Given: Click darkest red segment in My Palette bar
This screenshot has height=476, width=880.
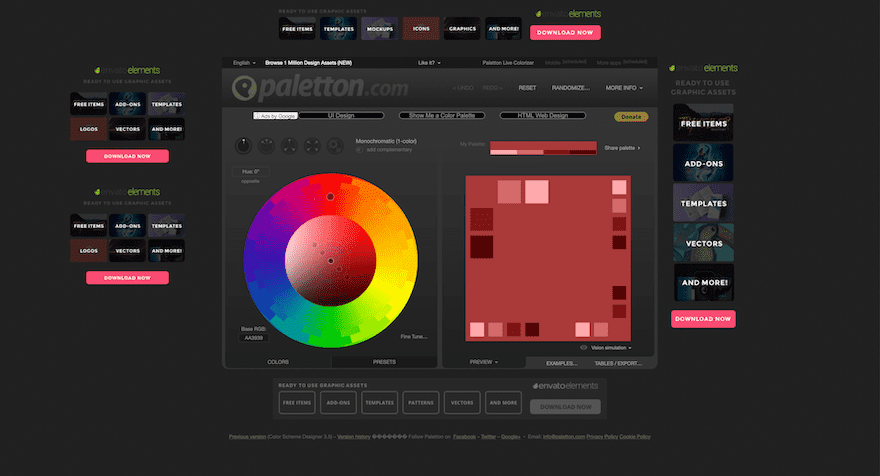Looking at the screenshot, I should [583, 152].
